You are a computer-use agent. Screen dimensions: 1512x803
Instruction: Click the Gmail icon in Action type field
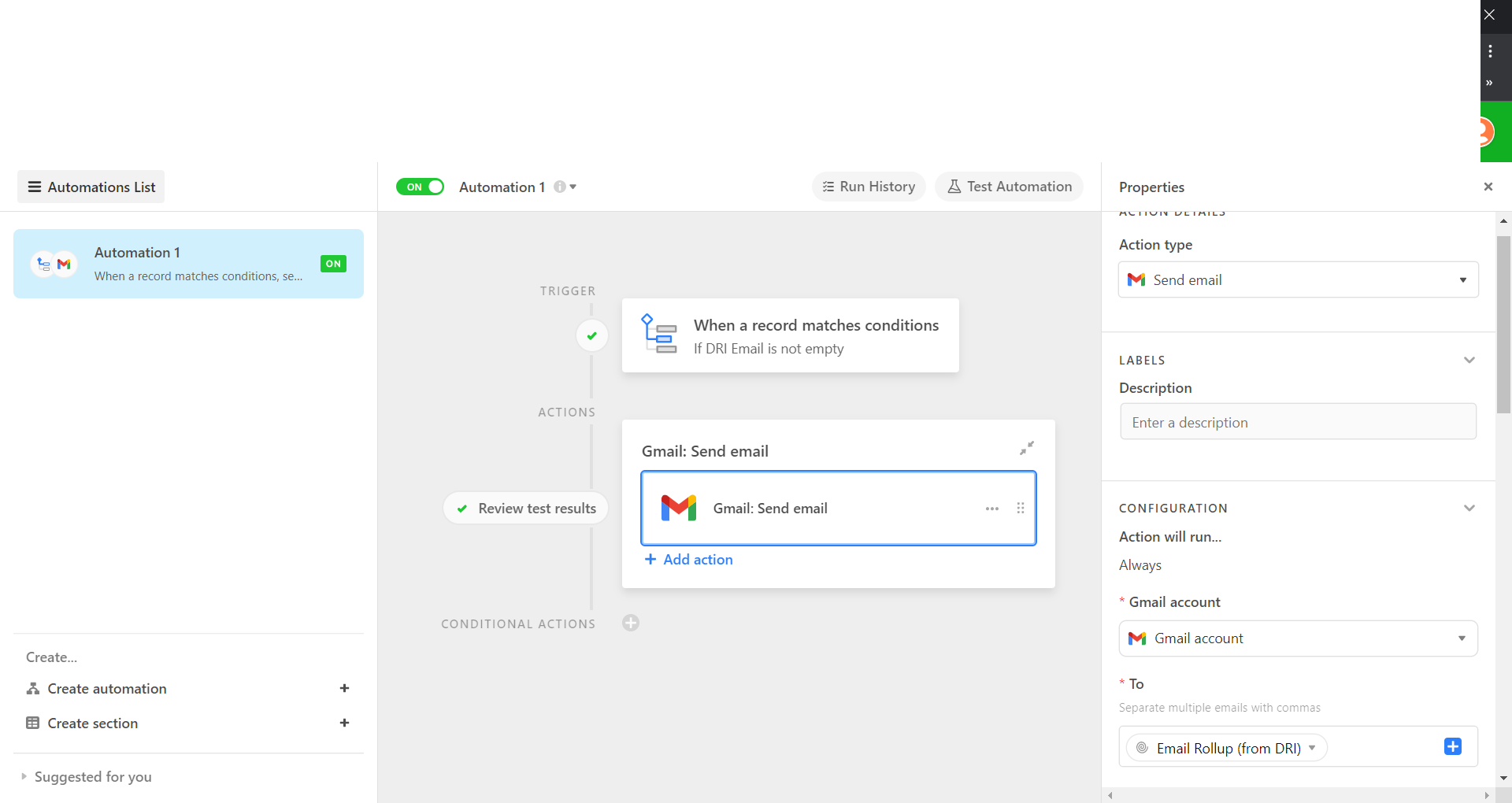[1136, 279]
